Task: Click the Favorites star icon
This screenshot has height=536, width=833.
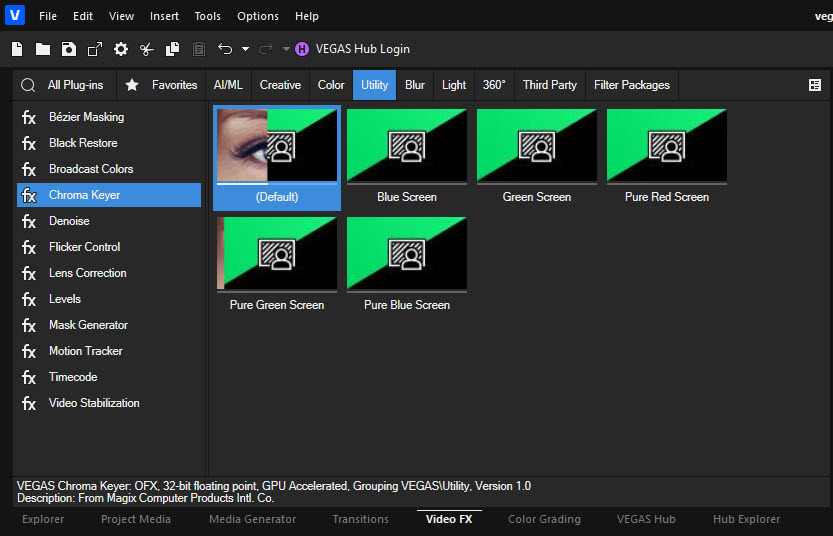Action: [x=132, y=84]
